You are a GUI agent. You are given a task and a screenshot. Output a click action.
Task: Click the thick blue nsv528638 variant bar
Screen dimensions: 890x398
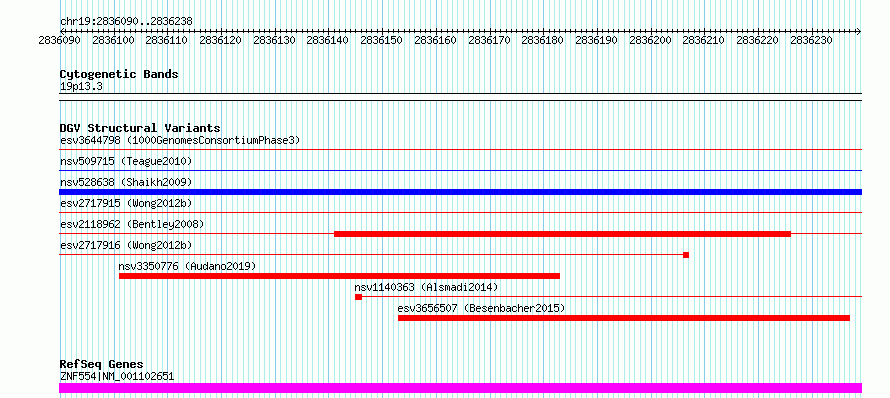[460, 192]
